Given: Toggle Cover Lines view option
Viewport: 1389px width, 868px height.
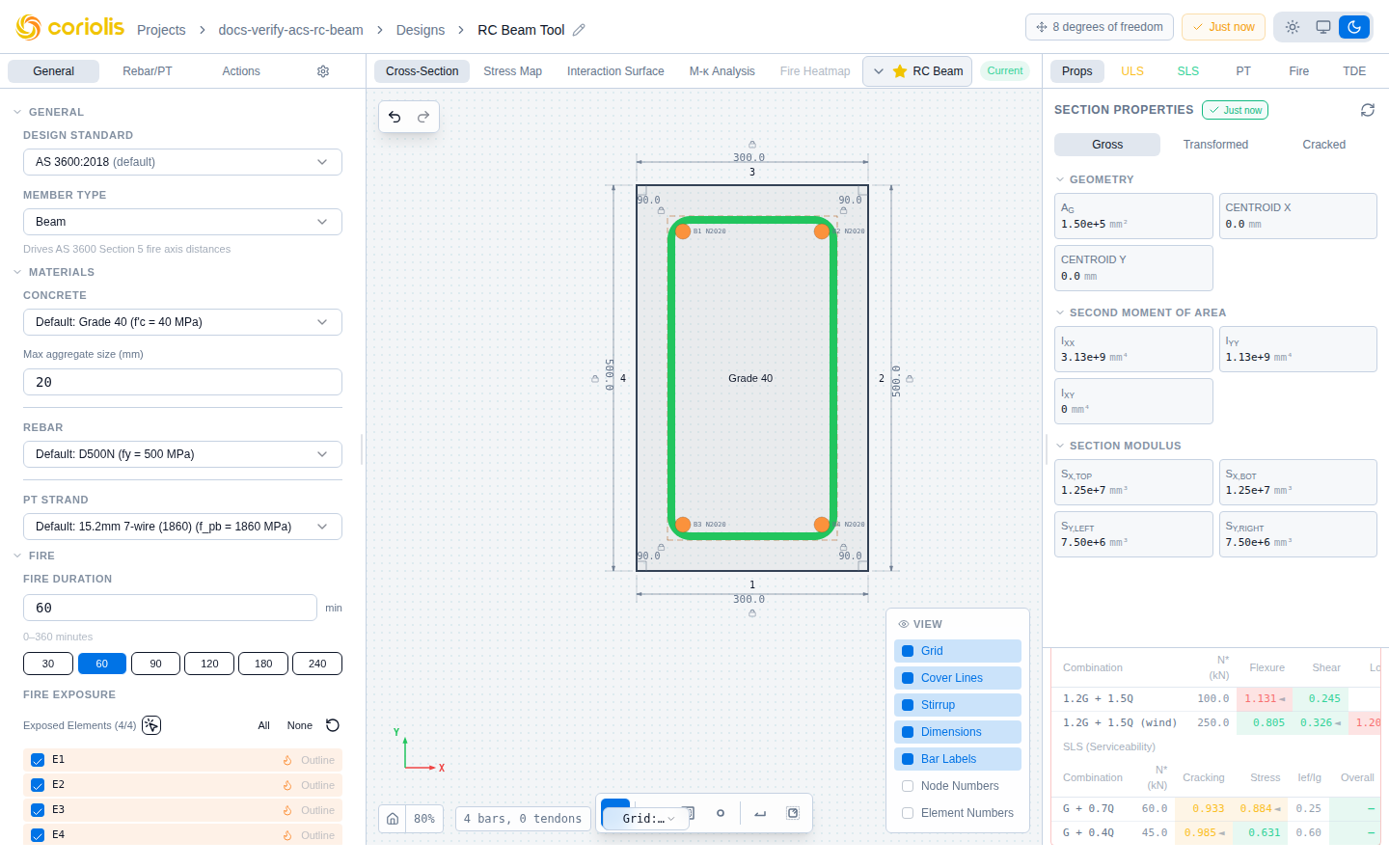Looking at the screenshot, I should point(957,678).
